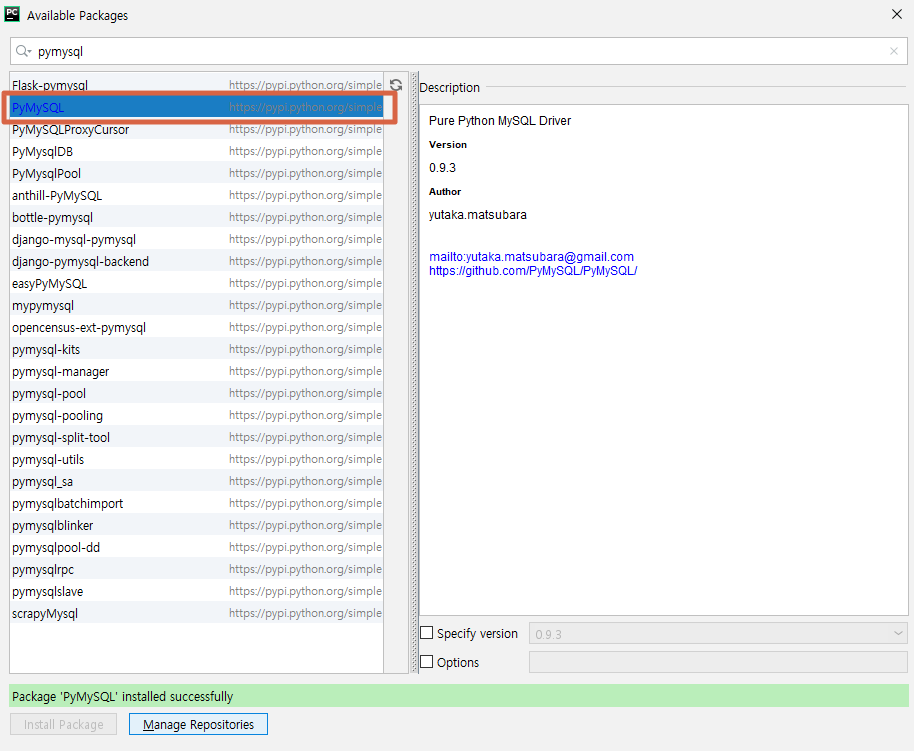Select the PyMysqlDB package

point(196,152)
